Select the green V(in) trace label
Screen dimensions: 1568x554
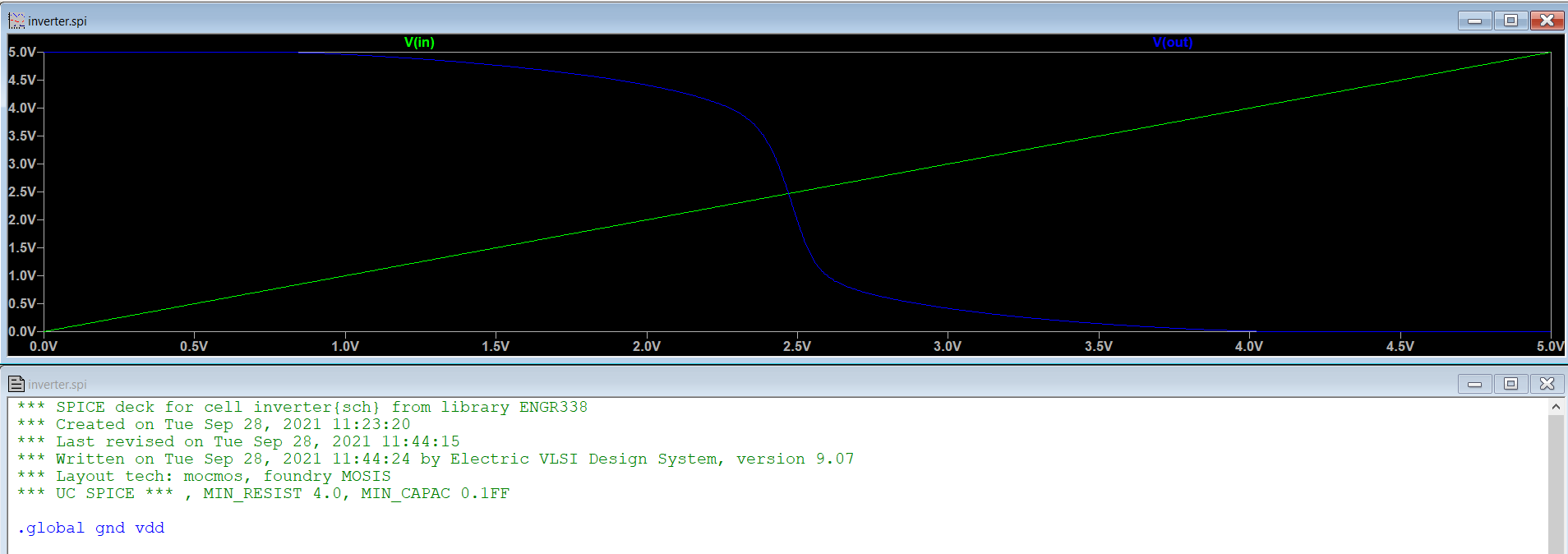click(x=419, y=43)
